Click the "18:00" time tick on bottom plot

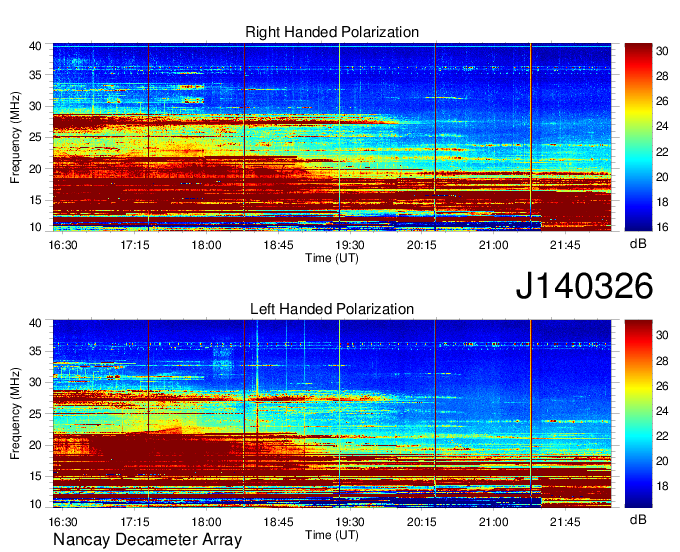(206, 522)
